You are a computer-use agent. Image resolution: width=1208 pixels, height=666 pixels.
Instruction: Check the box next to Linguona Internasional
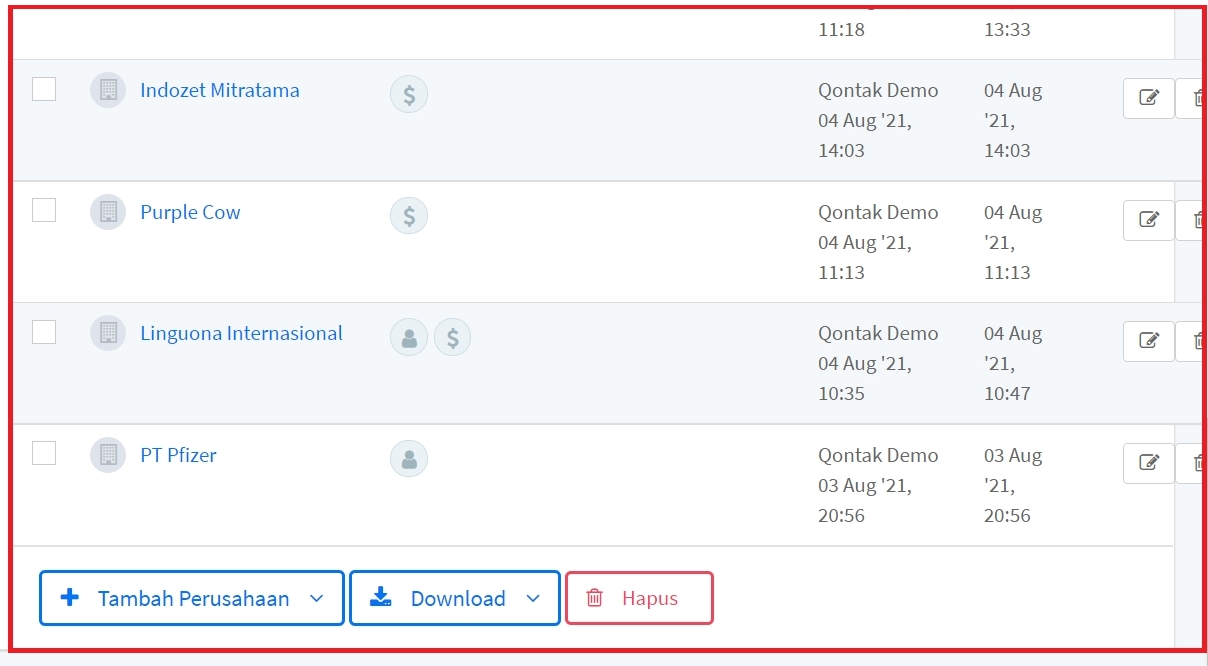pyautogui.click(x=44, y=332)
